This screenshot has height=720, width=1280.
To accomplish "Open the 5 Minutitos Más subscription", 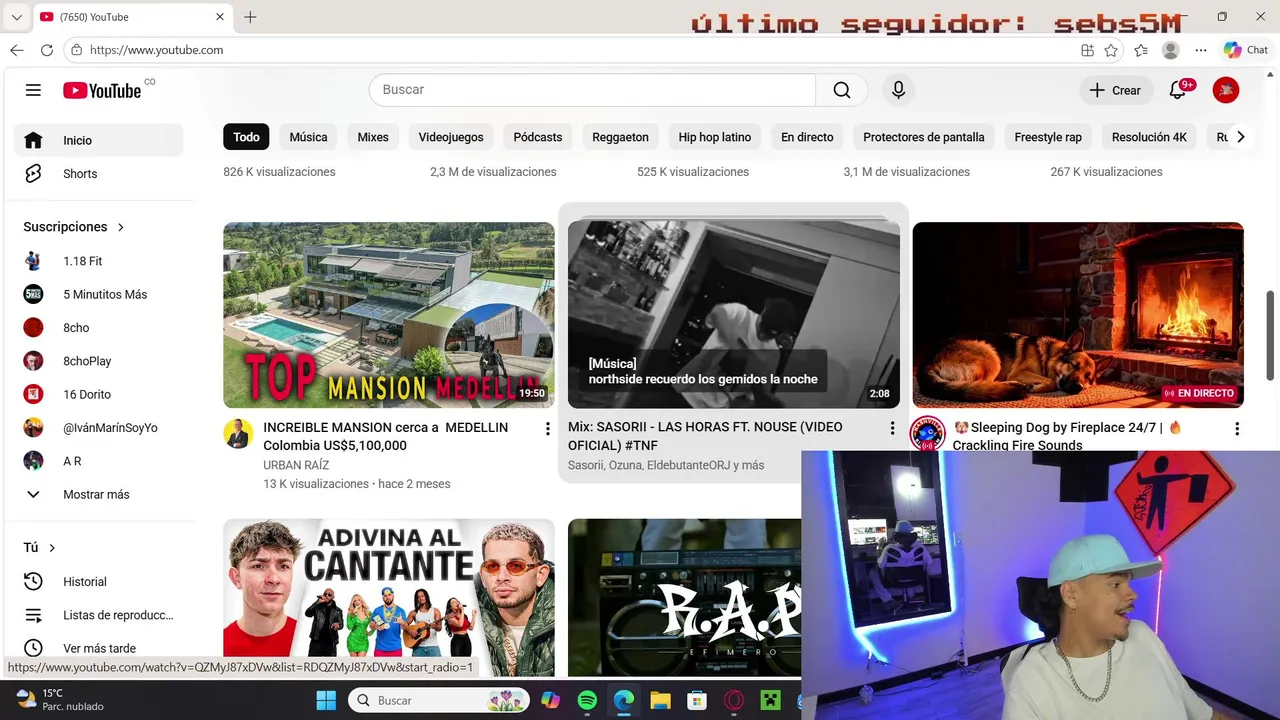I will (98, 294).
